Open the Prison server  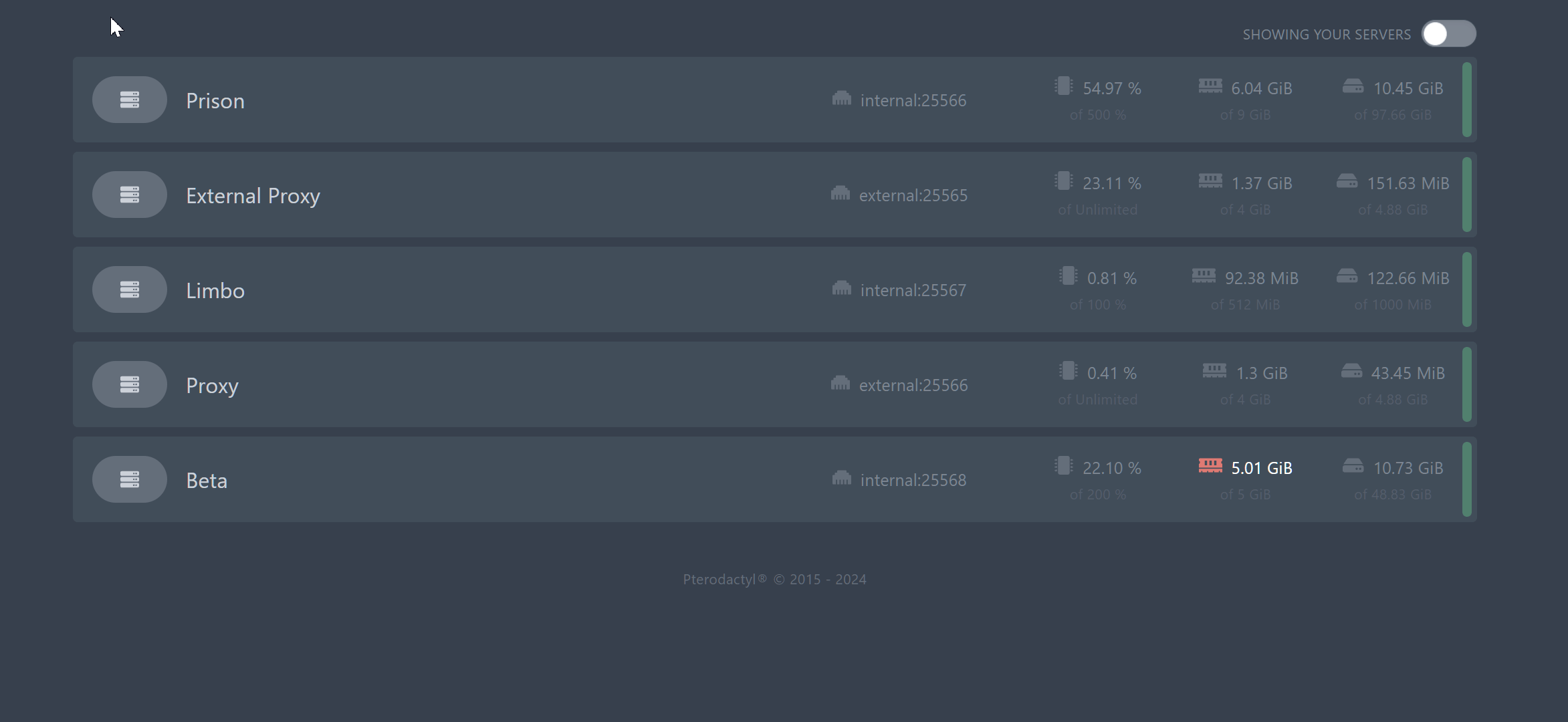coord(215,101)
